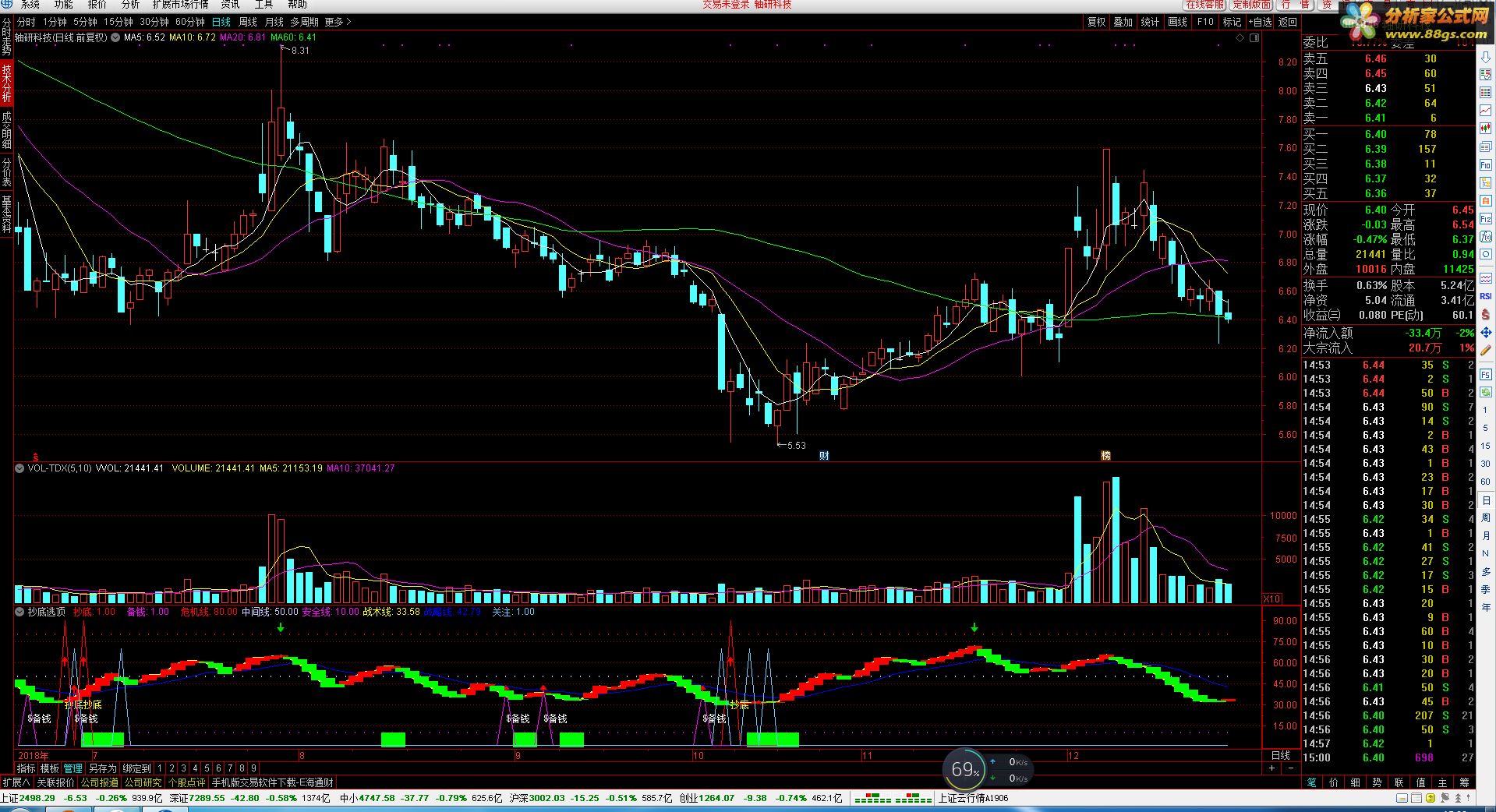Screen dimensions: 1496x812
Task: Open the colored quote grid icon
Action: [1486, 92]
